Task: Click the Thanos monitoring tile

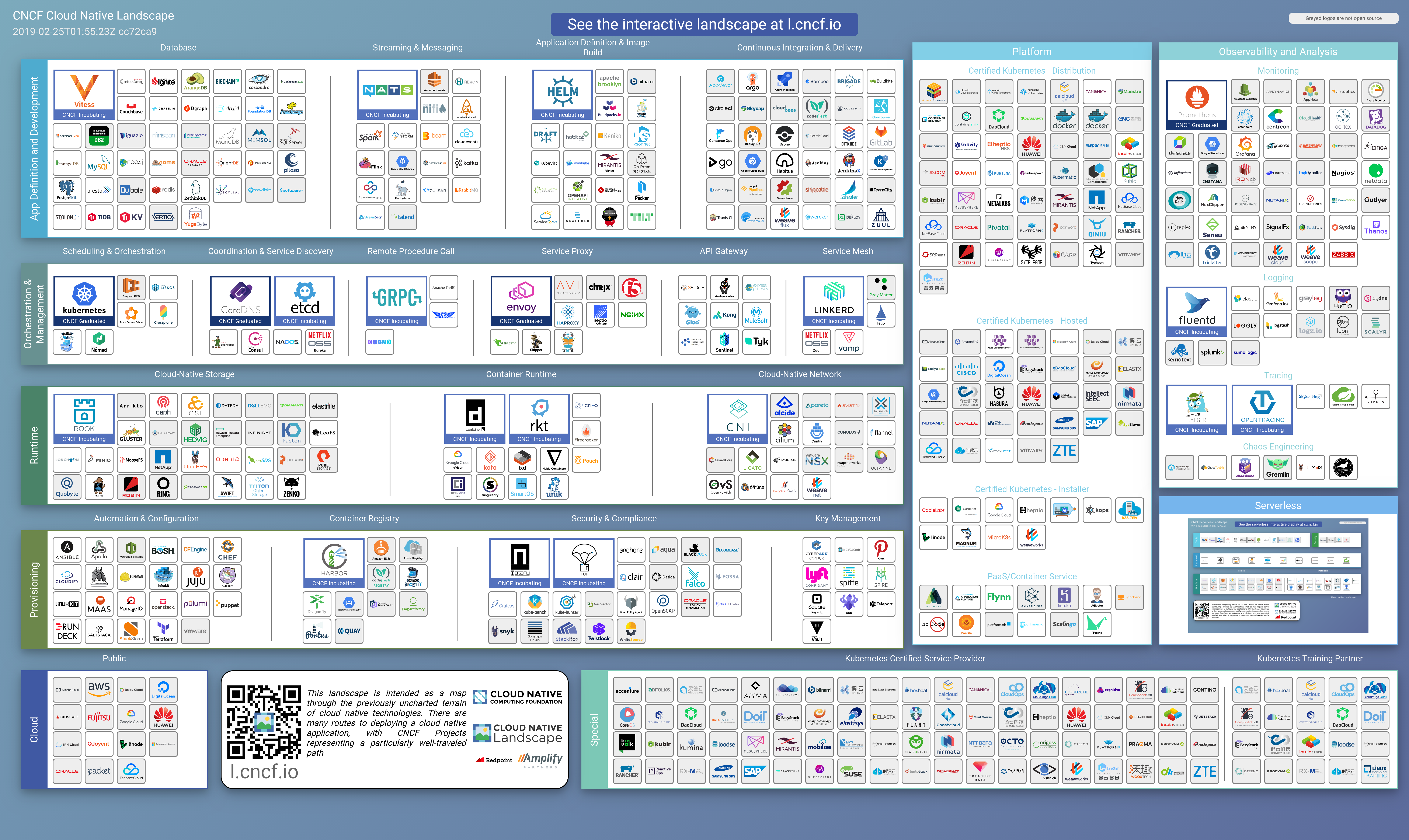Action: pyautogui.click(x=1376, y=228)
